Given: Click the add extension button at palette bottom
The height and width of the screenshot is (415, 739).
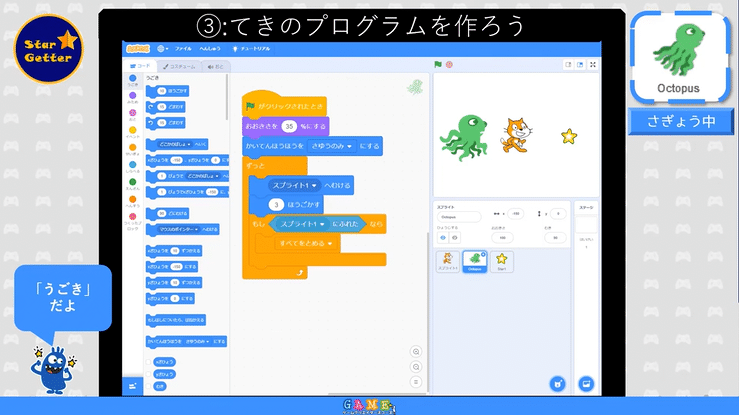Looking at the screenshot, I should 132,386.
